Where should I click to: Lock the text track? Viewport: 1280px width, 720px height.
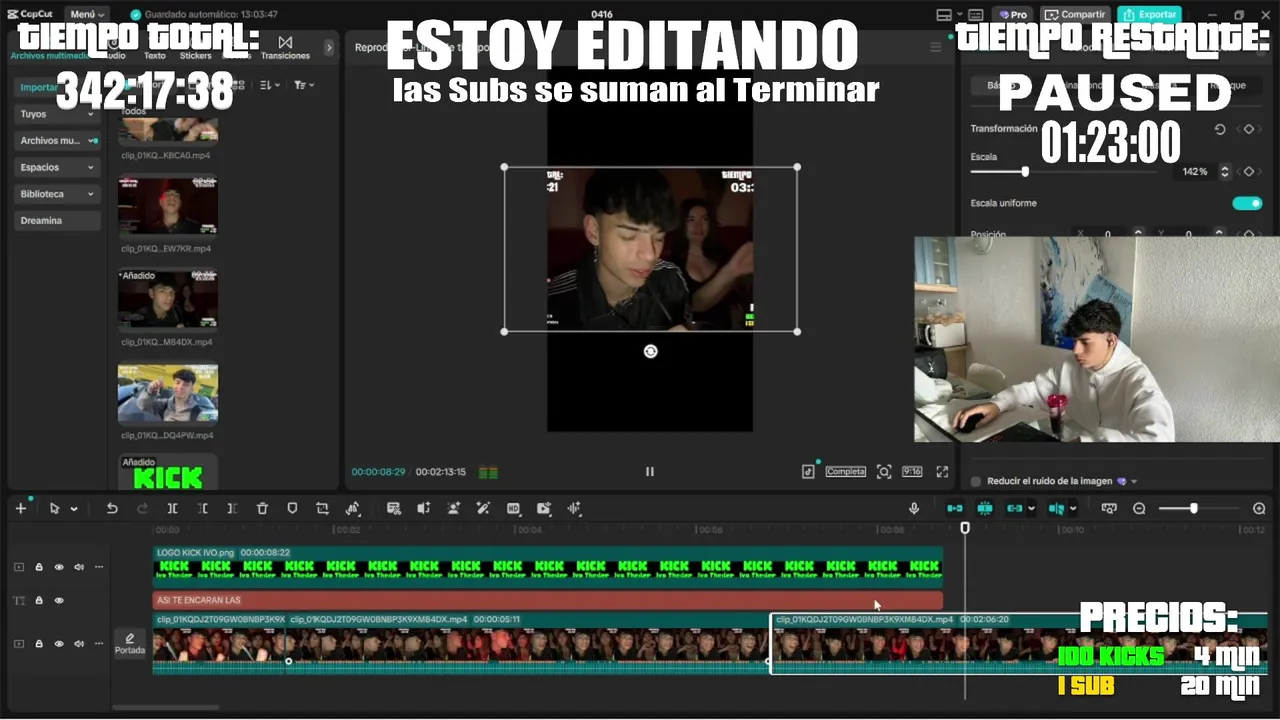point(39,600)
